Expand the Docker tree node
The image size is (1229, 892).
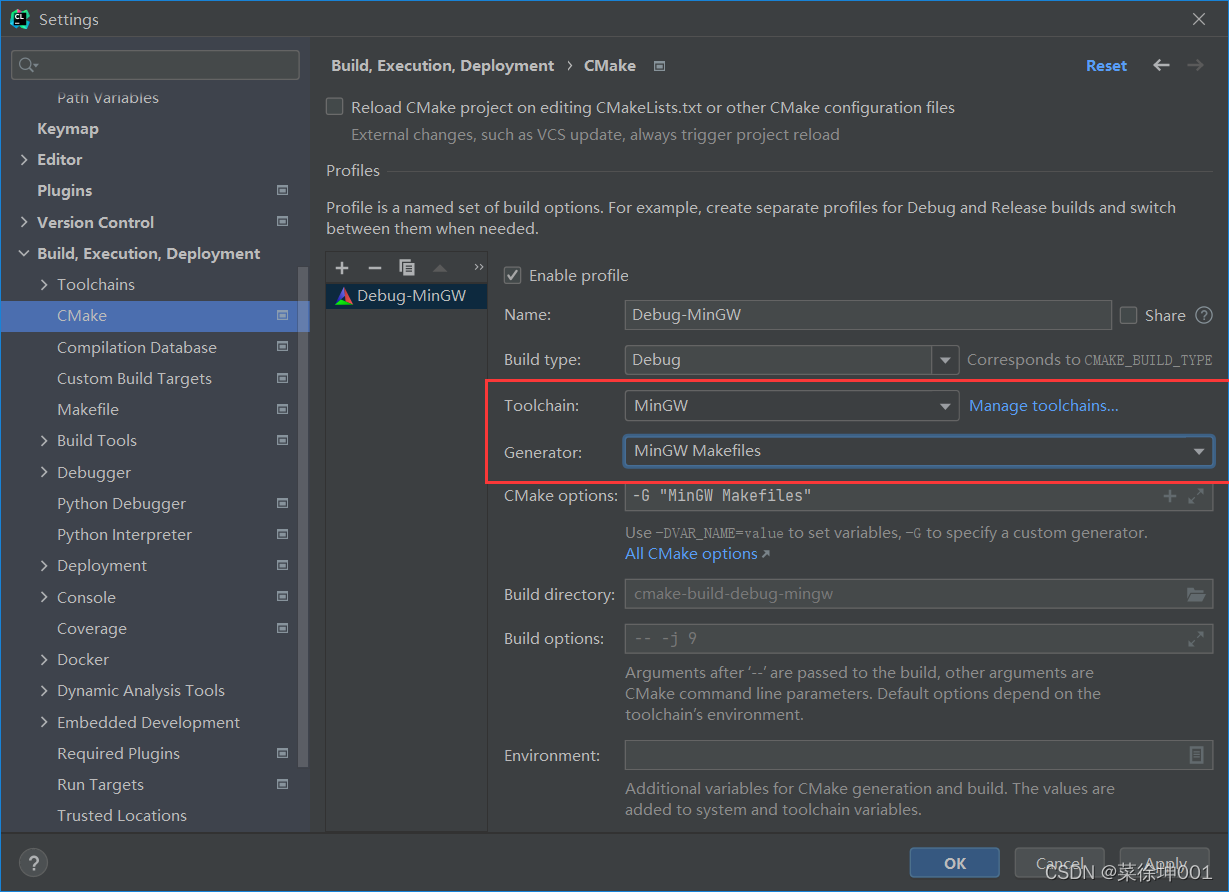coord(44,660)
